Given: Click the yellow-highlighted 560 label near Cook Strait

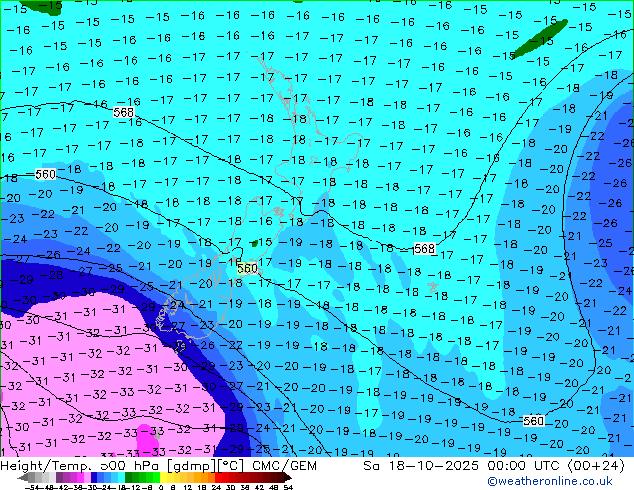Looking at the screenshot, I should pyautogui.click(x=247, y=268).
